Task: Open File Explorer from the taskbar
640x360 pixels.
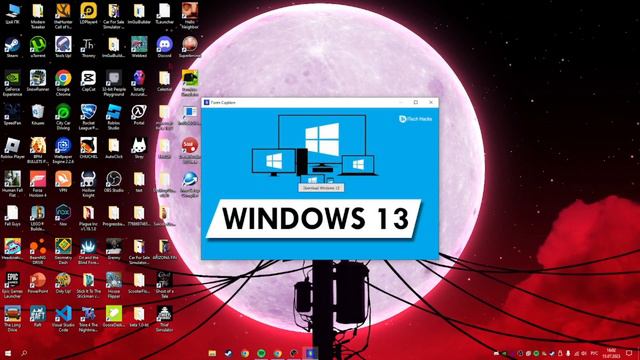Action: pos(212,353)
